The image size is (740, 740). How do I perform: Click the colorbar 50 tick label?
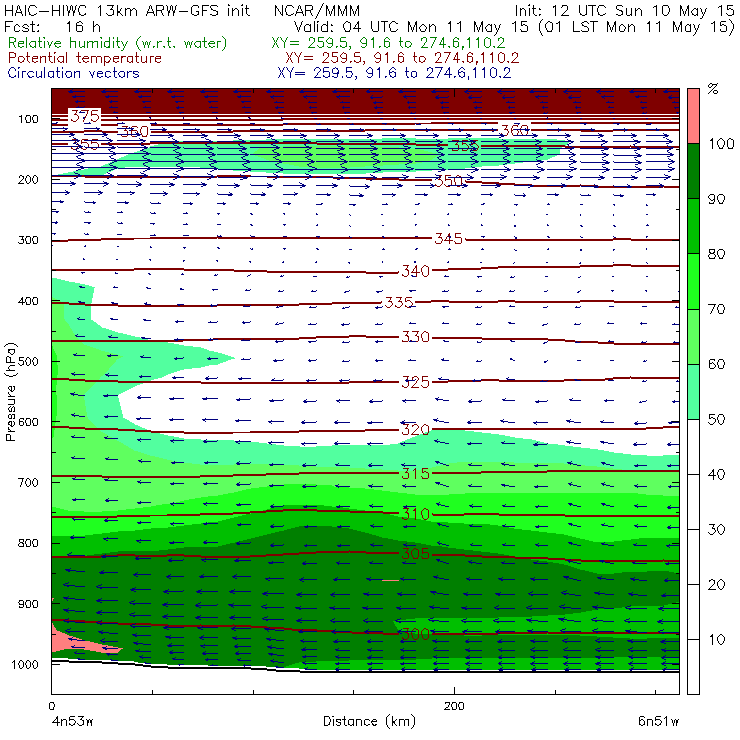click(716, 419)
